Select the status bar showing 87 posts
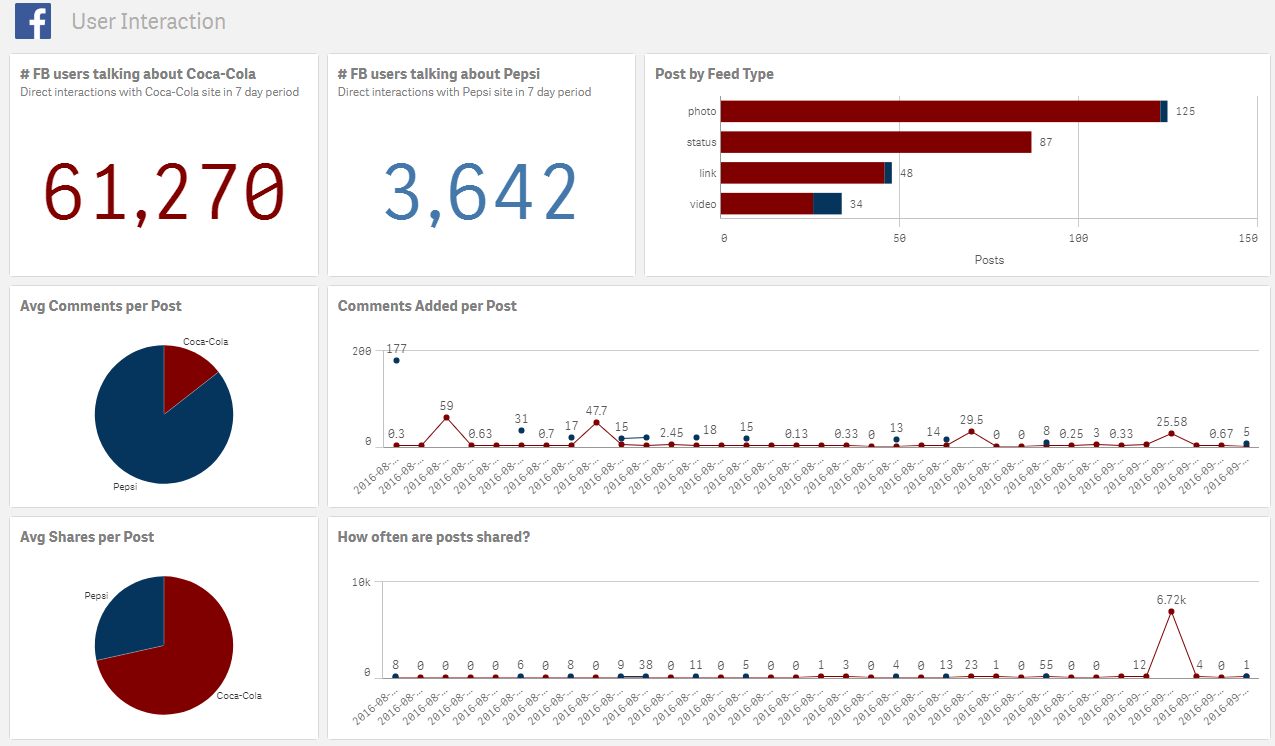 point(875,142)
